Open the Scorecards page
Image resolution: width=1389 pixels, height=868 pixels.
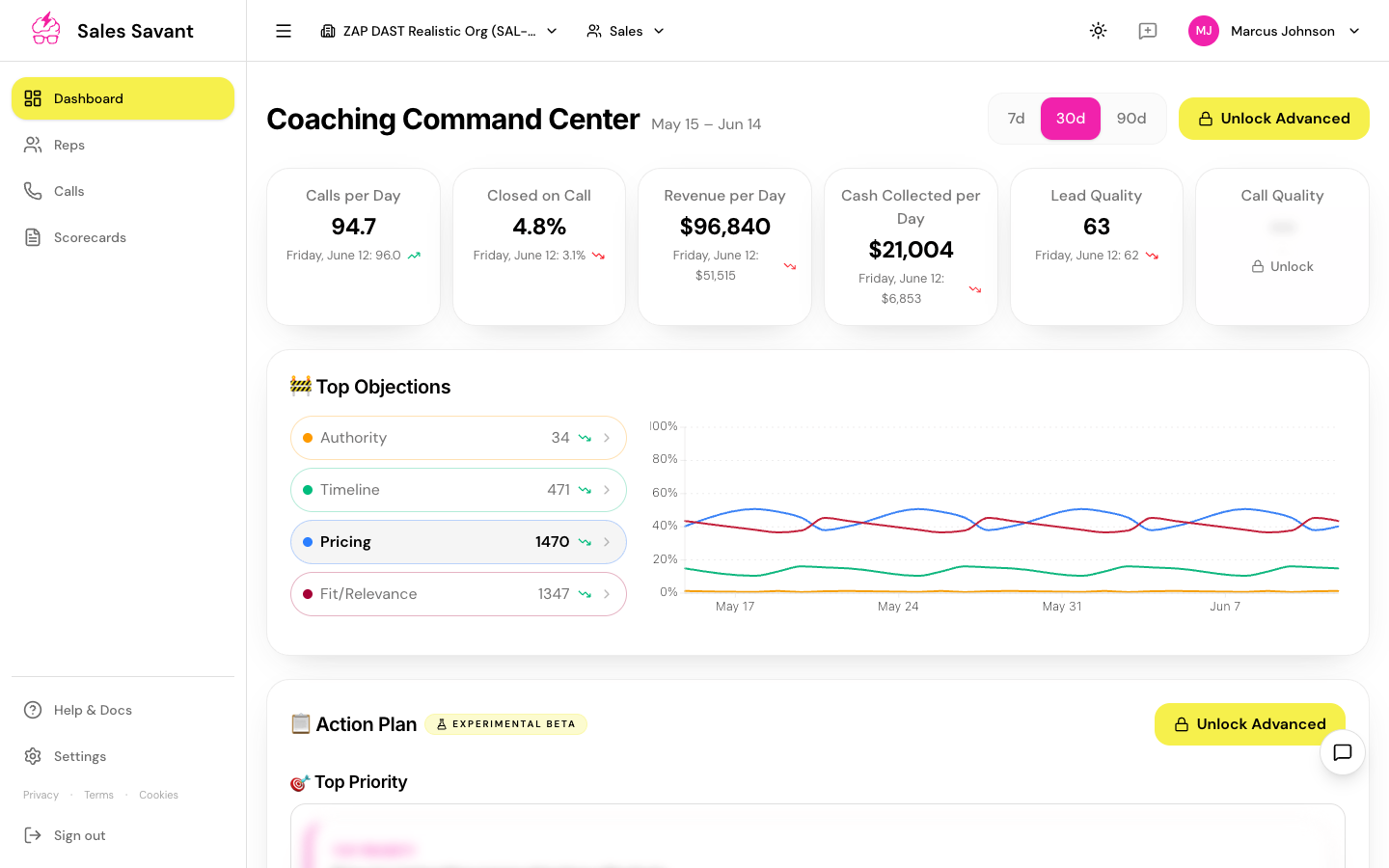pyautogui.click(x=123, y=237)
